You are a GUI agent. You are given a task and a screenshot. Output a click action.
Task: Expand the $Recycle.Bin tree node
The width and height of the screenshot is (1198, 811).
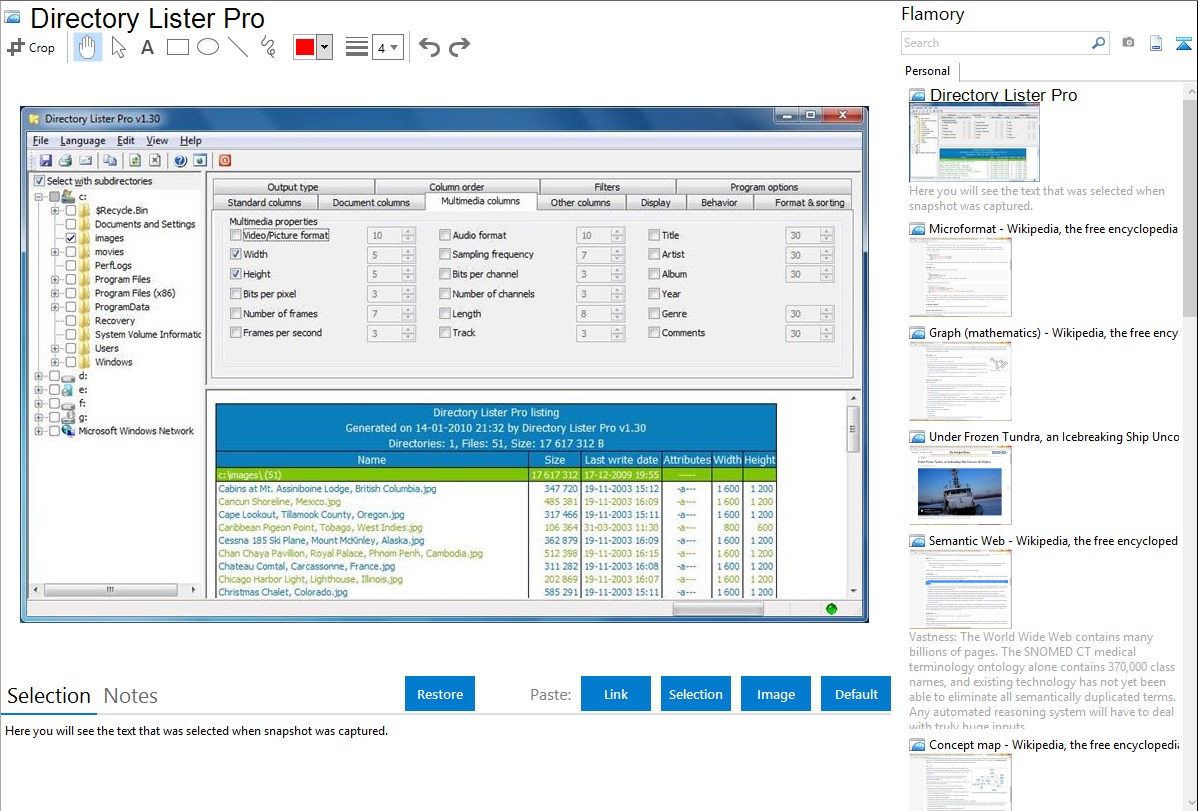55,210
